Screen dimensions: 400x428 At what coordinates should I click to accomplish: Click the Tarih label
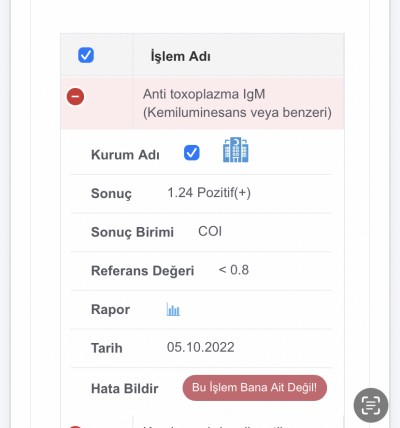107,348
